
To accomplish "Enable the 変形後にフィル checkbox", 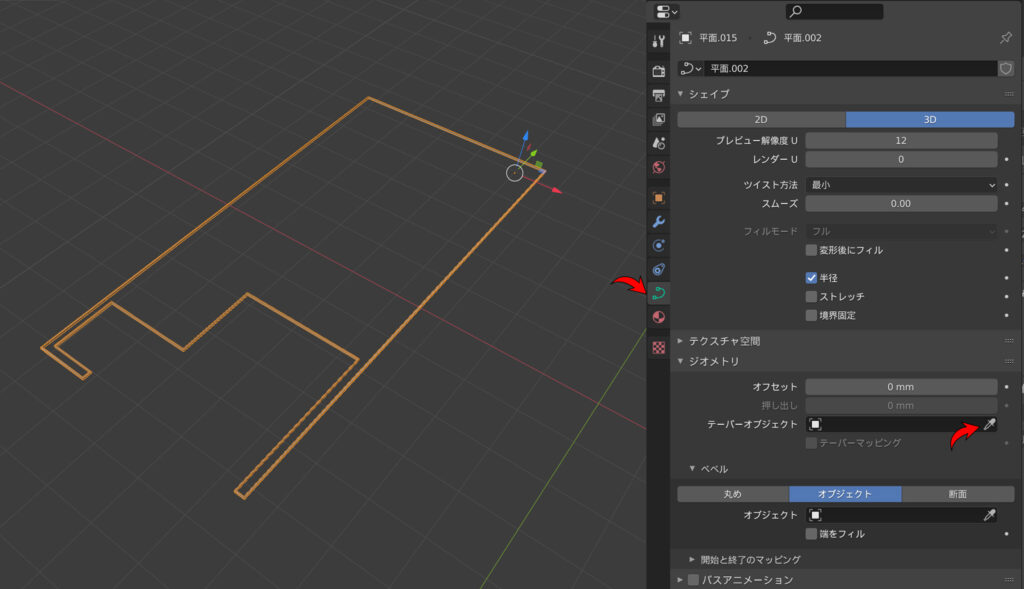I will pyautogui.click(x=811, y=250).
